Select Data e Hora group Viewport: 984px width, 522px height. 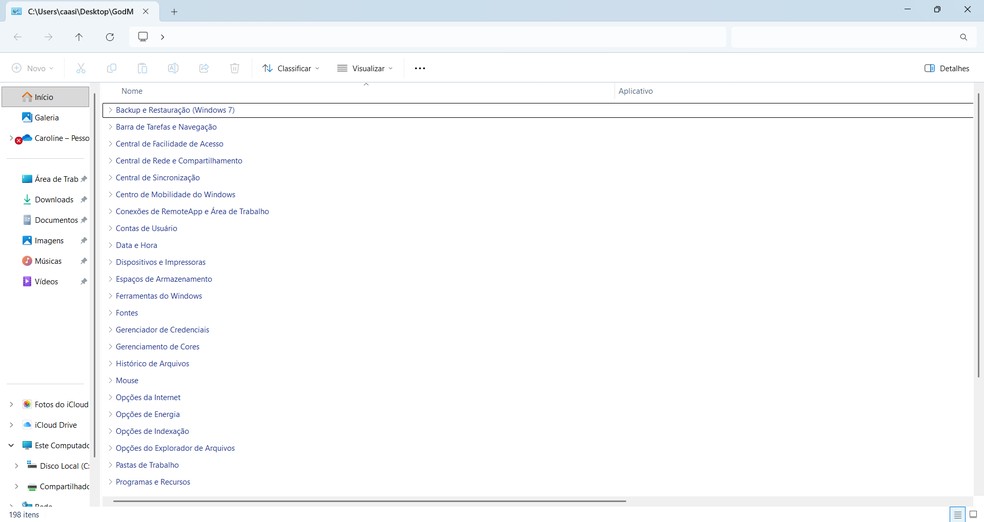[x=136, y=245]
